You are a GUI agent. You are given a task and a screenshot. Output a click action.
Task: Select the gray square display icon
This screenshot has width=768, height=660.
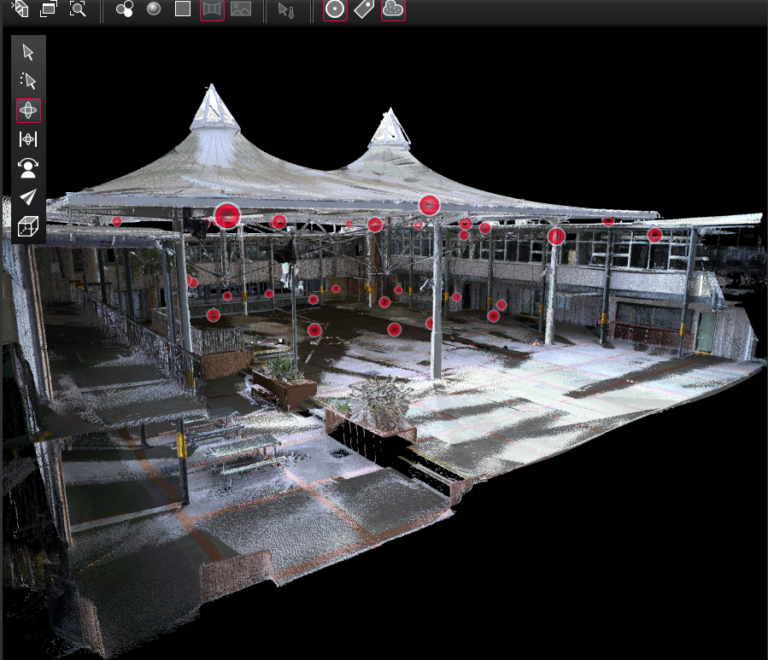[183, 9]
